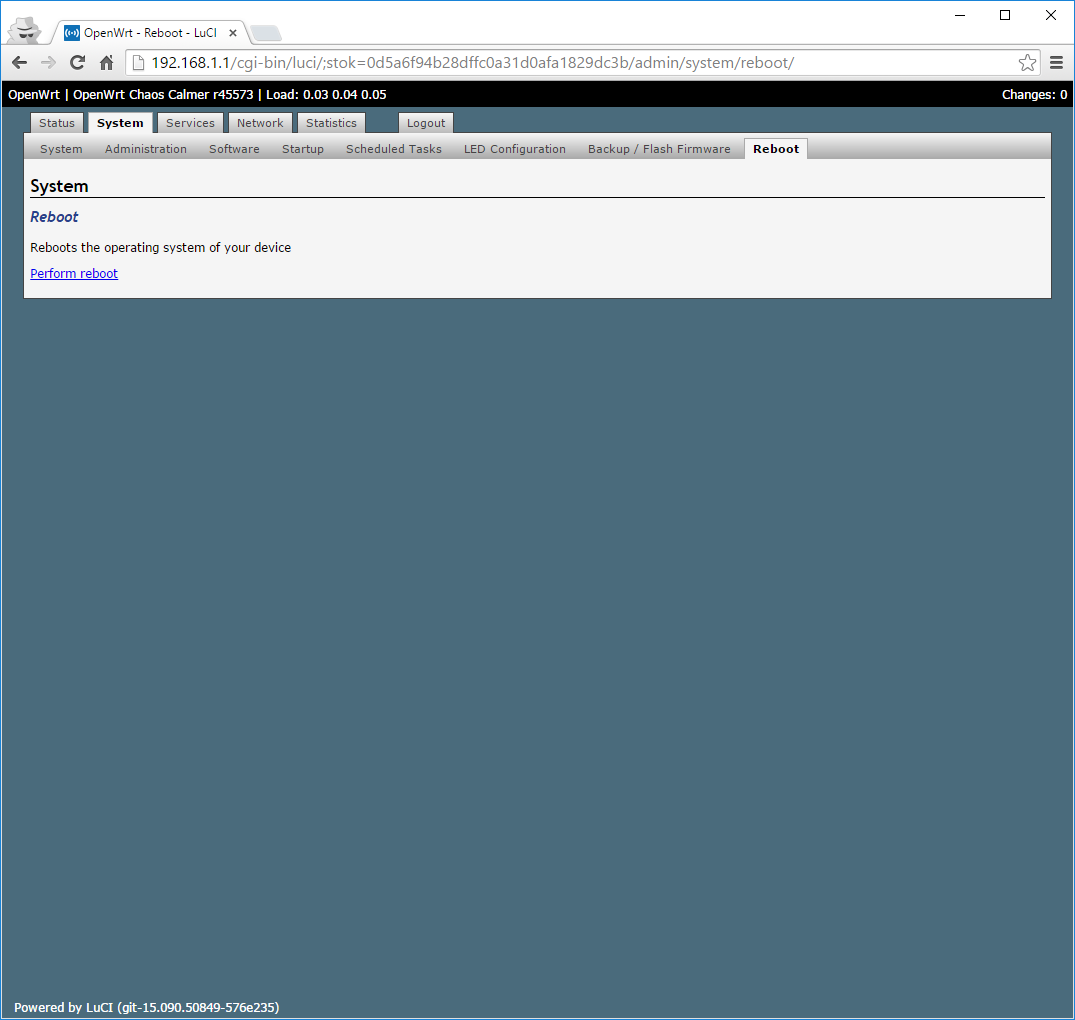Open the Network main tab
The height and width of the screenshot is (1020, 1075).
tap(260, 123)
